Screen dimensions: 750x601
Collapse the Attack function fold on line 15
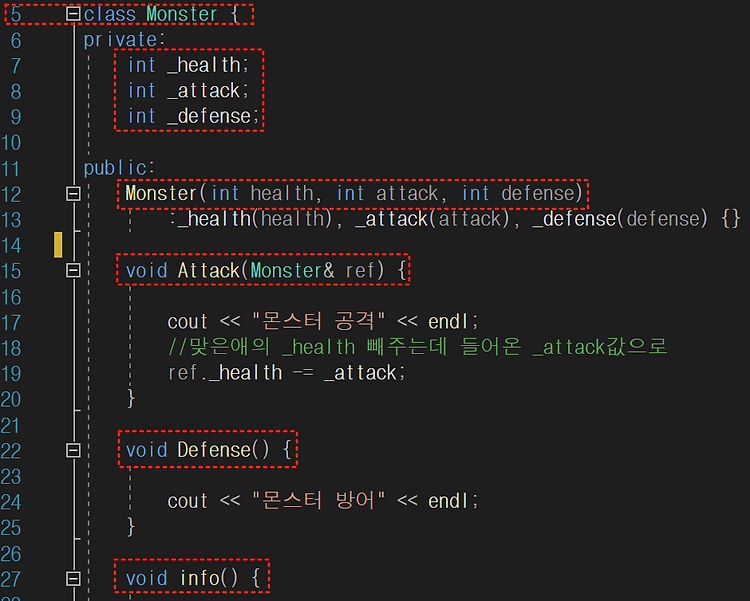click(73, 270)
